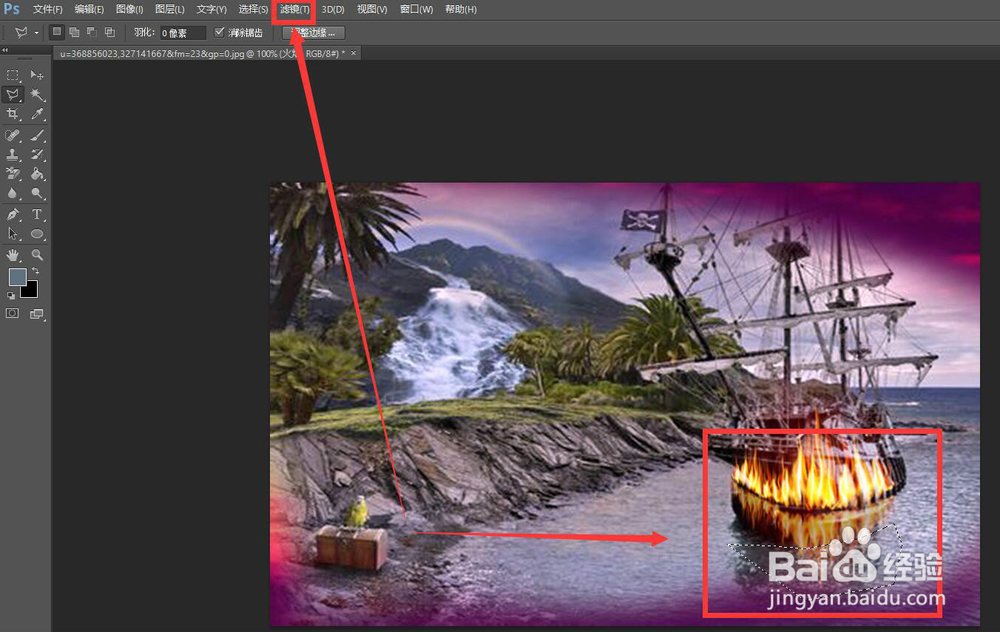Screen dimensions: 1000x632
Task: Reset default foreground and background colors
Action: click(x=11, y=295)
